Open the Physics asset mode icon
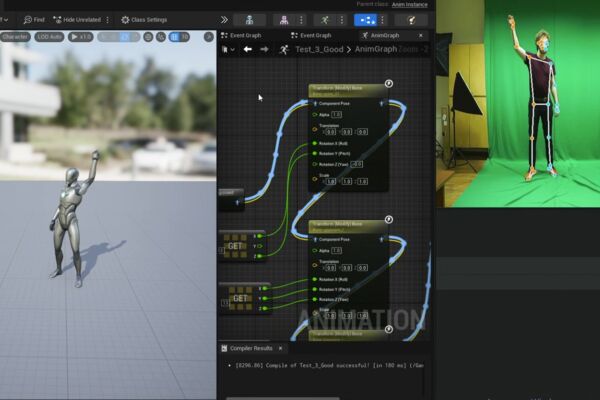 pos(411,20)
